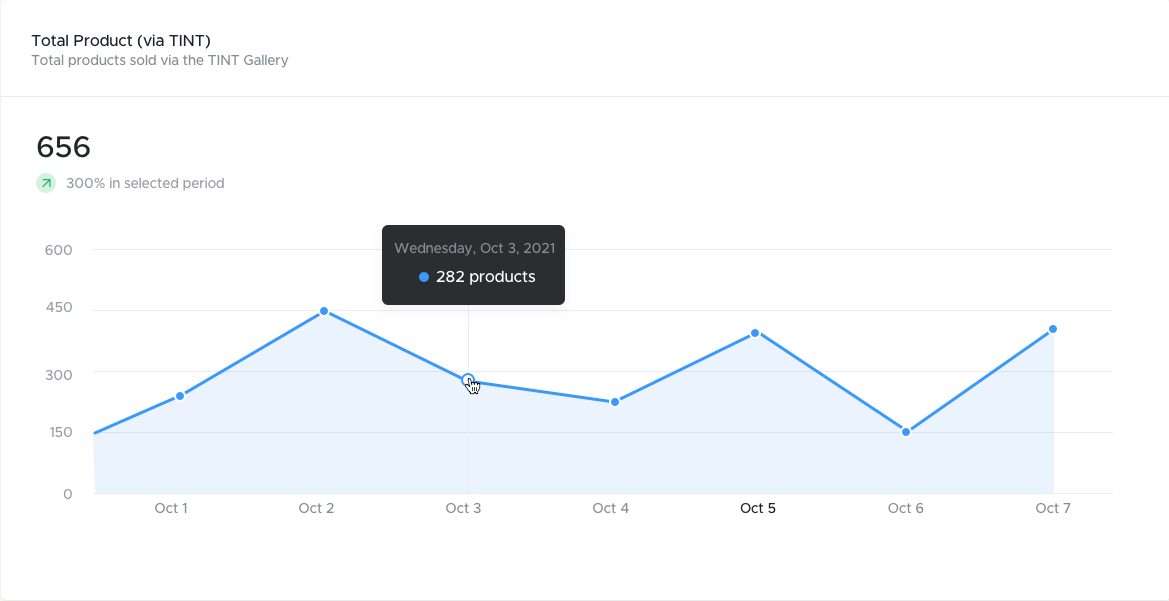
Task: Select the Oct 2 peak data point
Action: (324, 311)
